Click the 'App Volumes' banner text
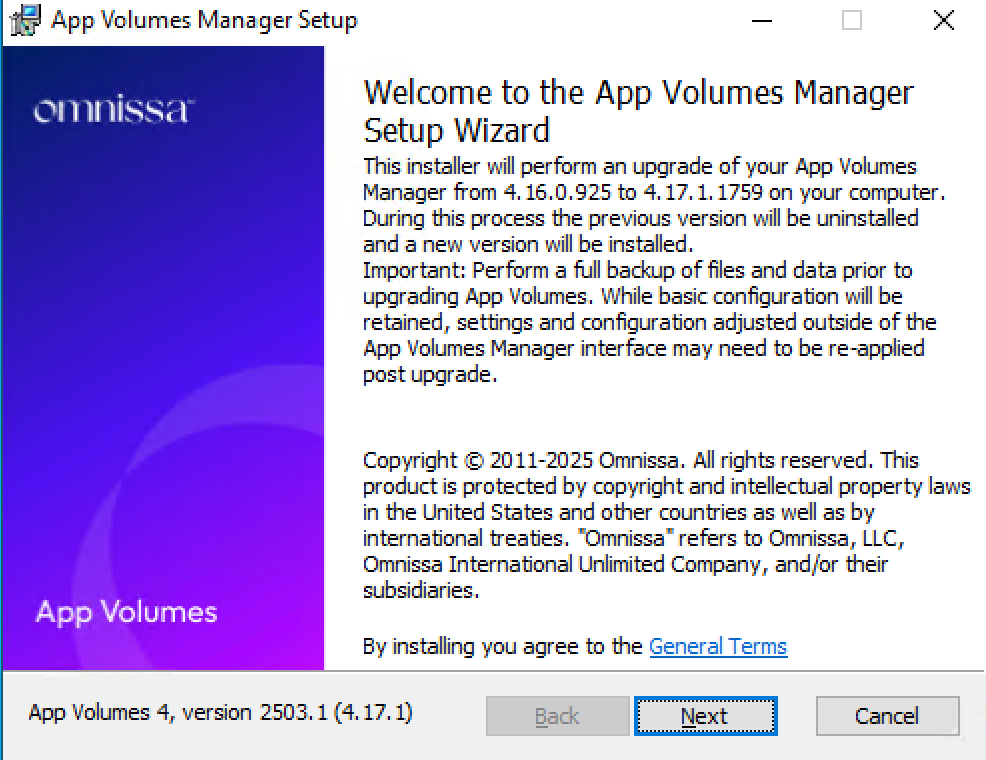The image size is (986, 760). click(x=126, y=612)
